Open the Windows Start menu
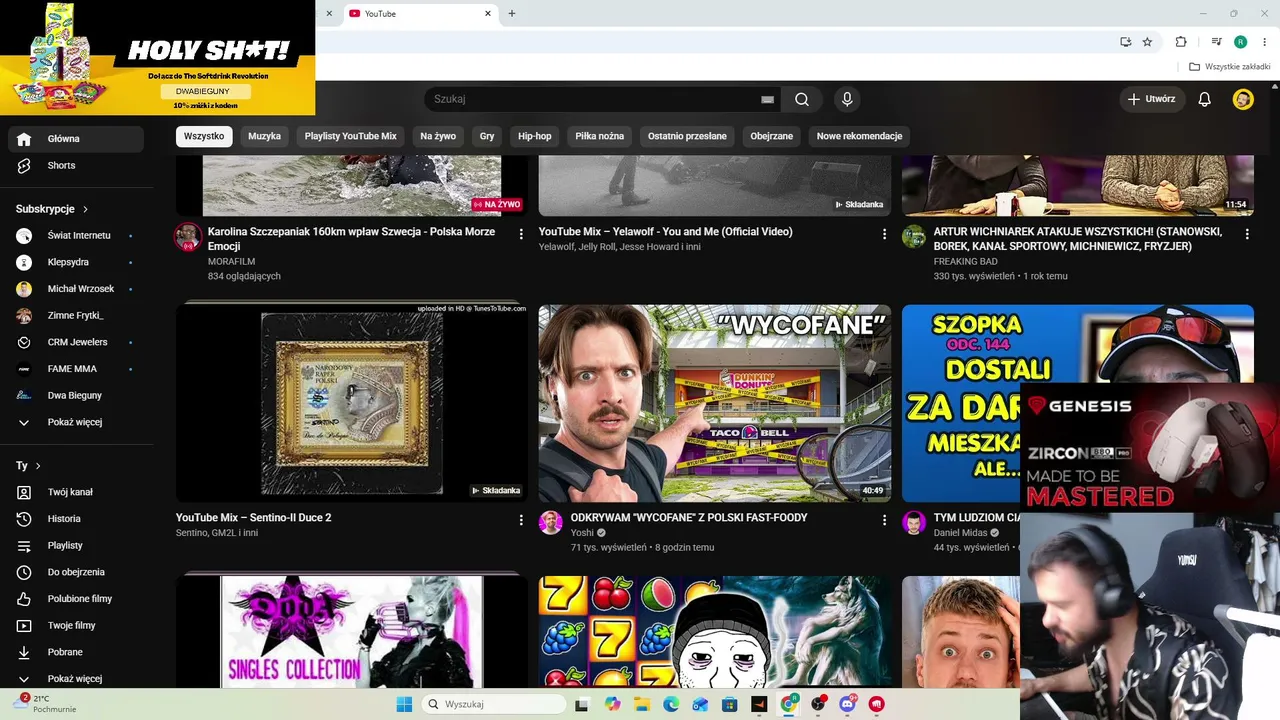The width and height of the screenshot is (1280, 720). [404, 704]
